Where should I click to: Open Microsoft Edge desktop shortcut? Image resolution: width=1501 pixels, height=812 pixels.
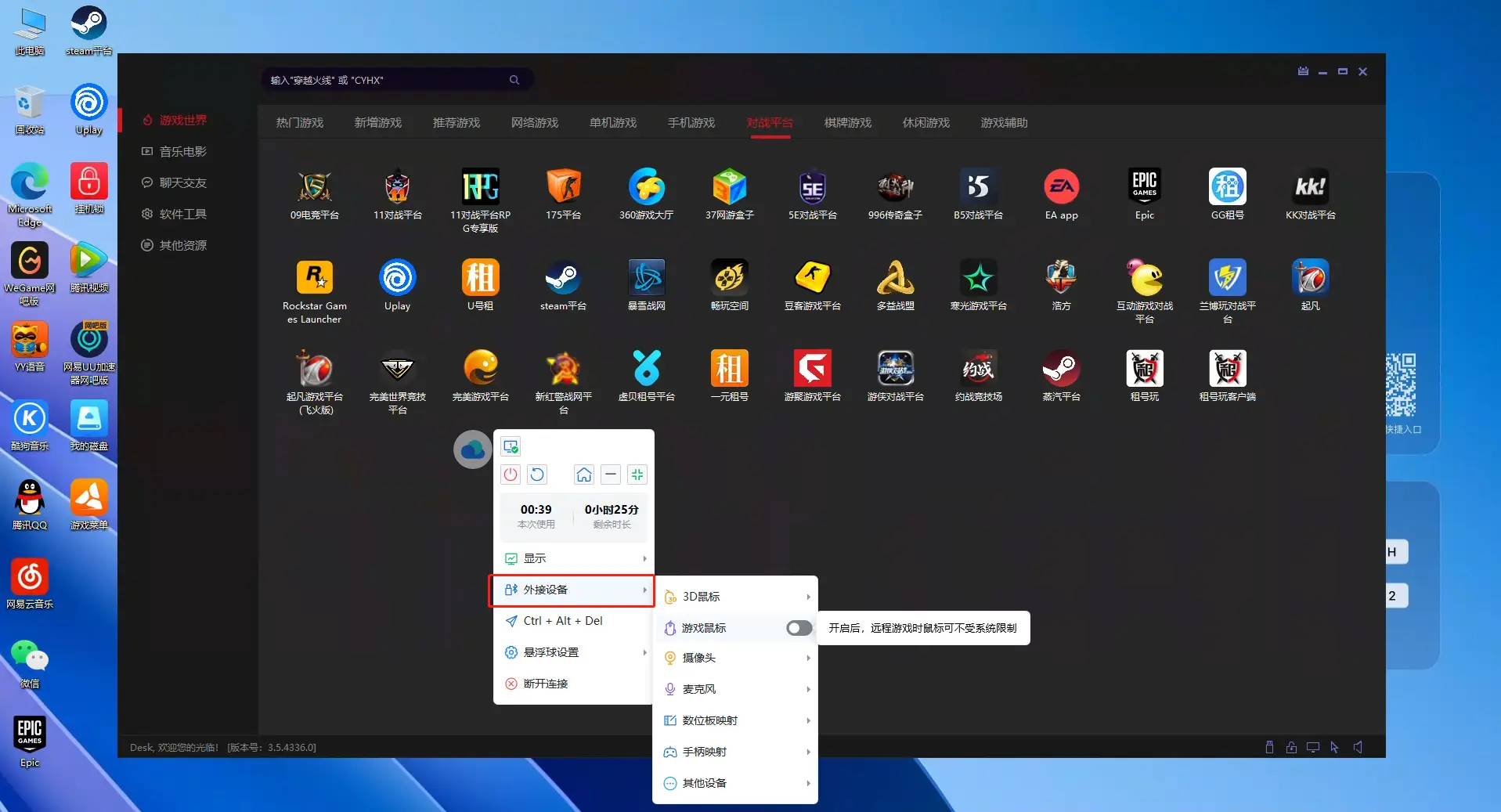point(30,196)
